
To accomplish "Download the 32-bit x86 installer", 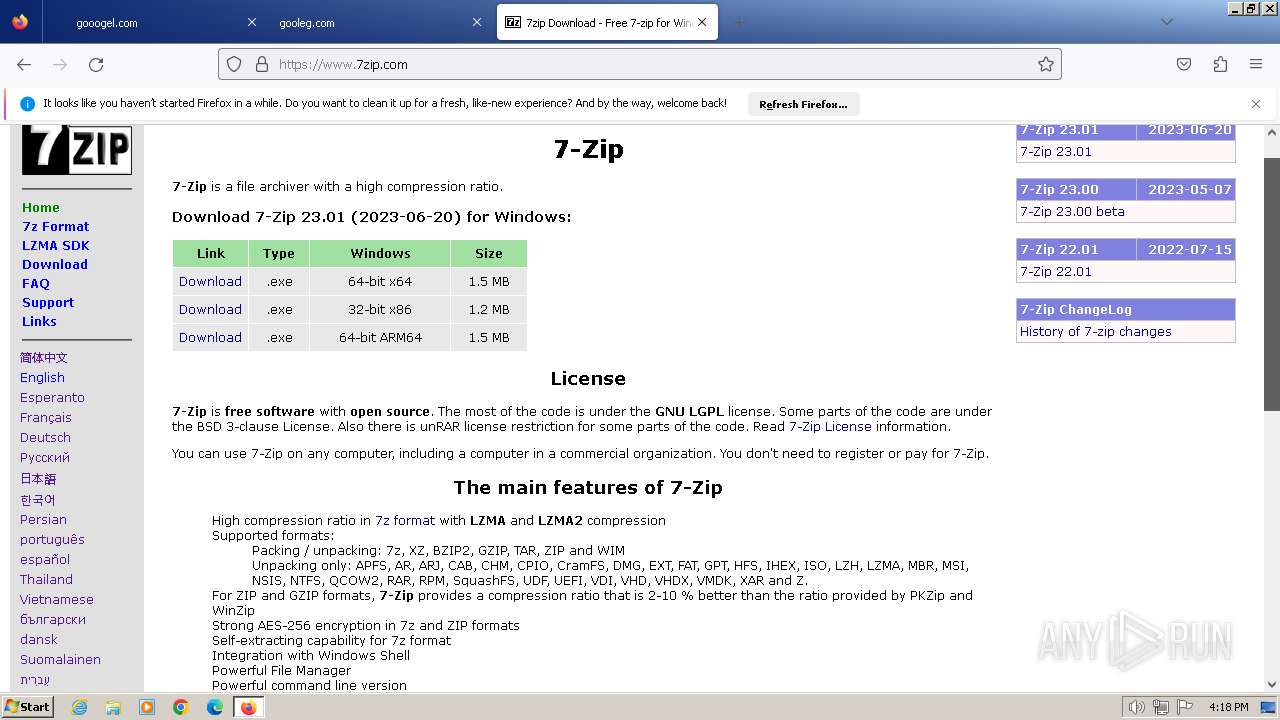I will [x=210, y=310].
